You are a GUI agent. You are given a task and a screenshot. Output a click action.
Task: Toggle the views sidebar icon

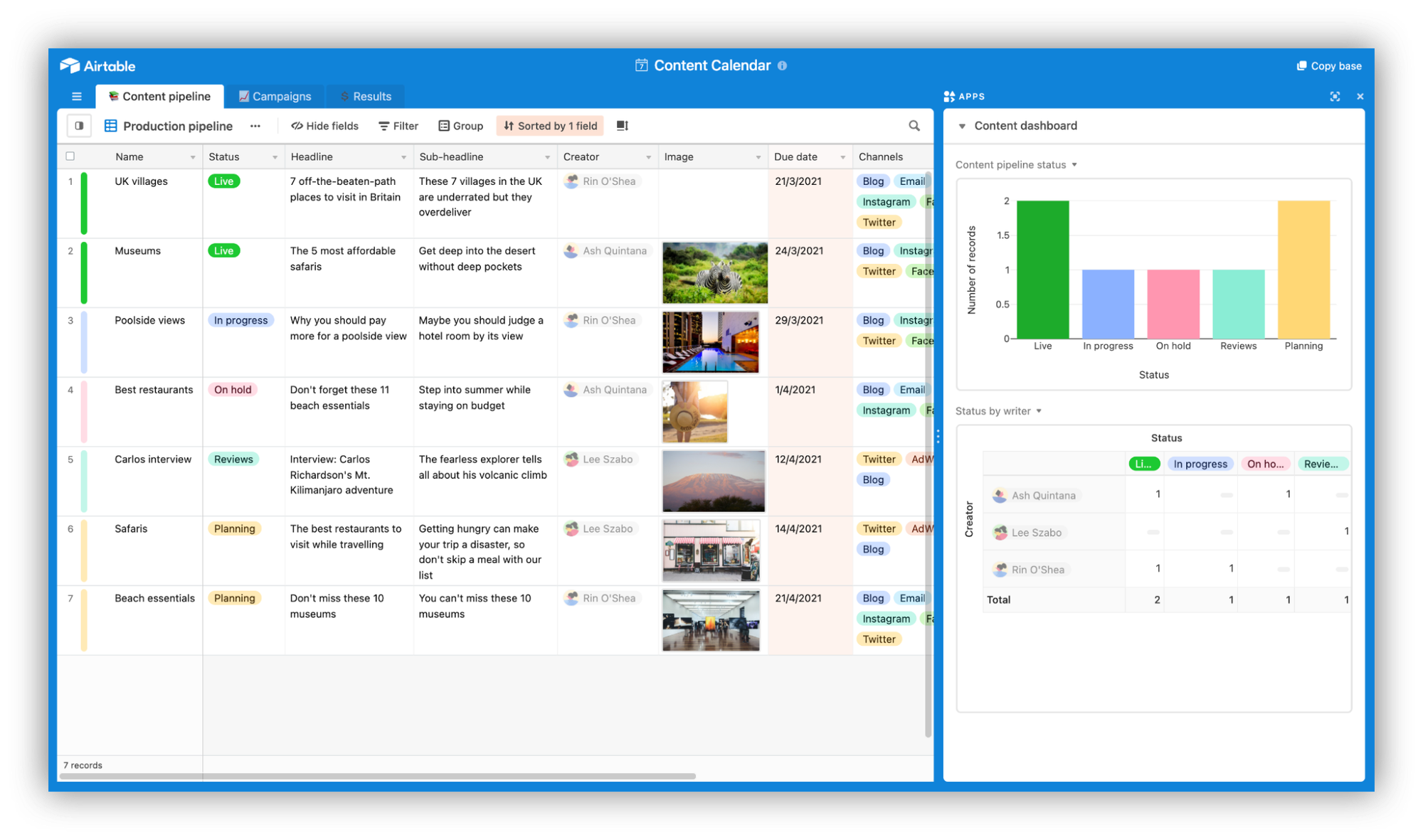pyautogui.click(x=79, y=126)
